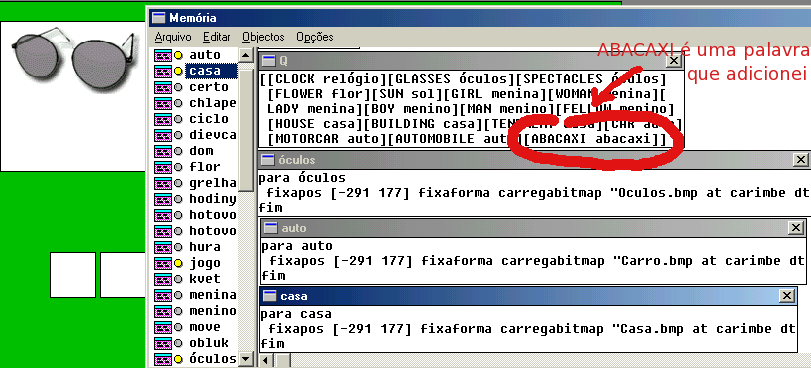Click the "para auto" code line
The width and height of the screenshot is (811, 368).
coord(297,246)
